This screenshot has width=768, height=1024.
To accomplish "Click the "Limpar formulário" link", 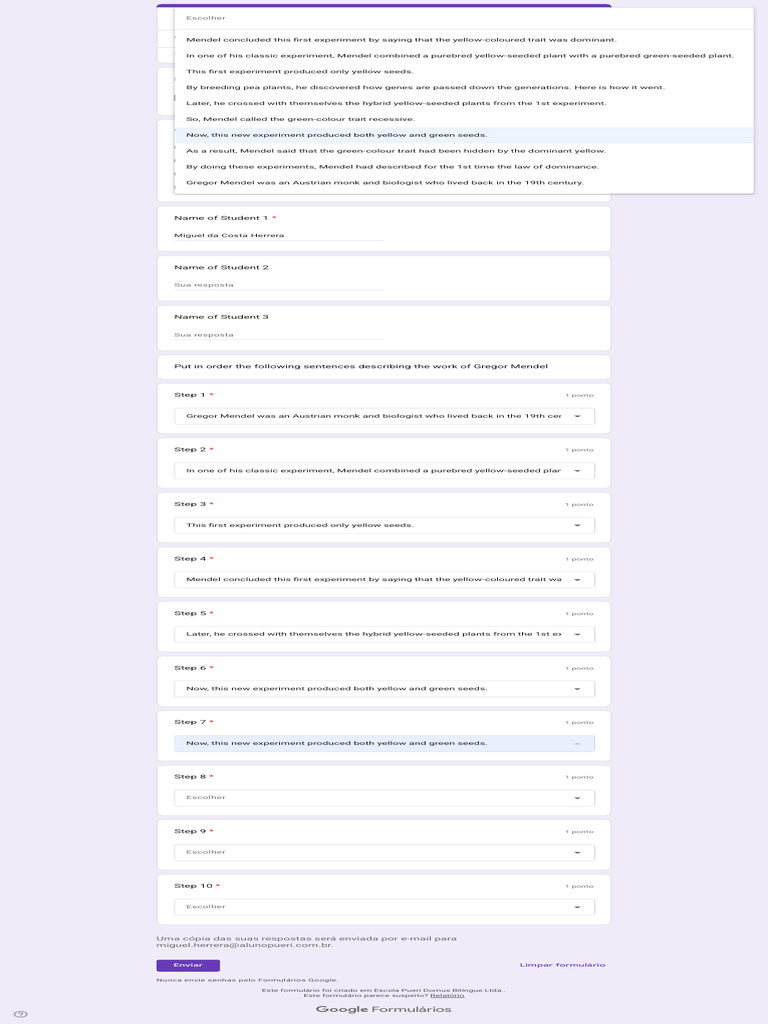I will coord(562,965).
